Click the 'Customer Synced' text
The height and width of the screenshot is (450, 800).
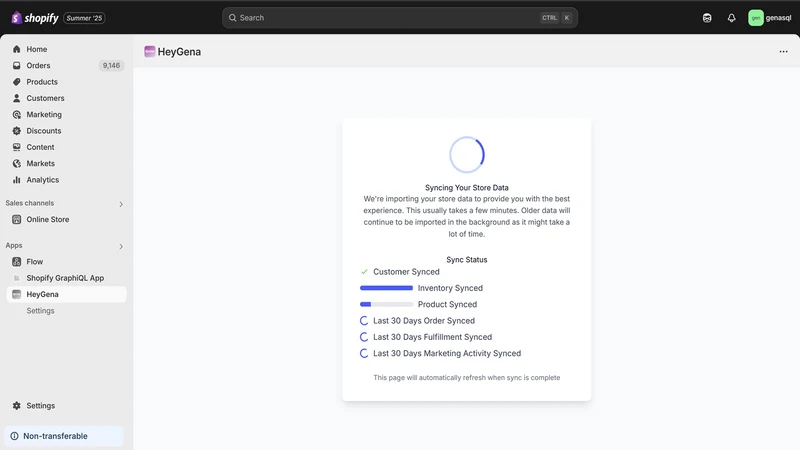coord(406,272)
